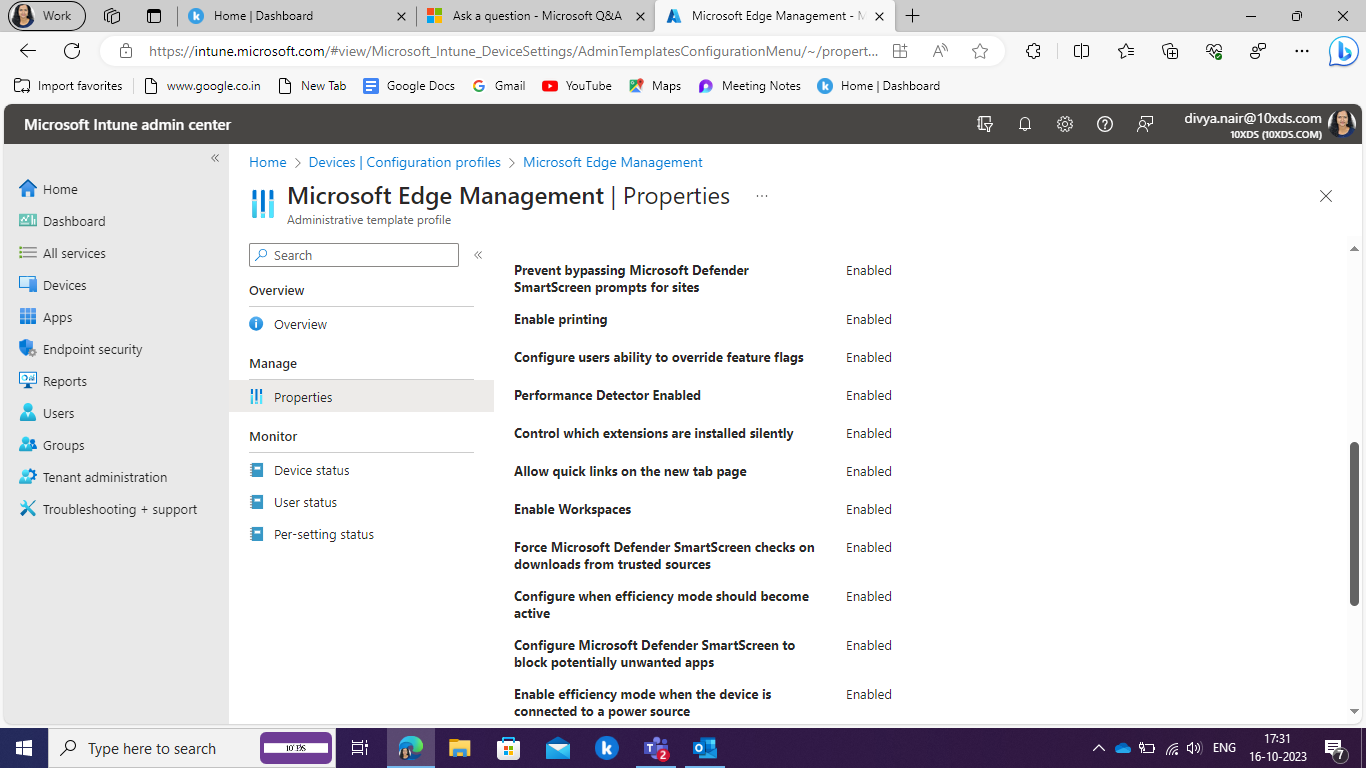Image resolution: width=1366 pixels, height=768 pixels.
Task: Open the Gmail bookmark
Action: 498,86
